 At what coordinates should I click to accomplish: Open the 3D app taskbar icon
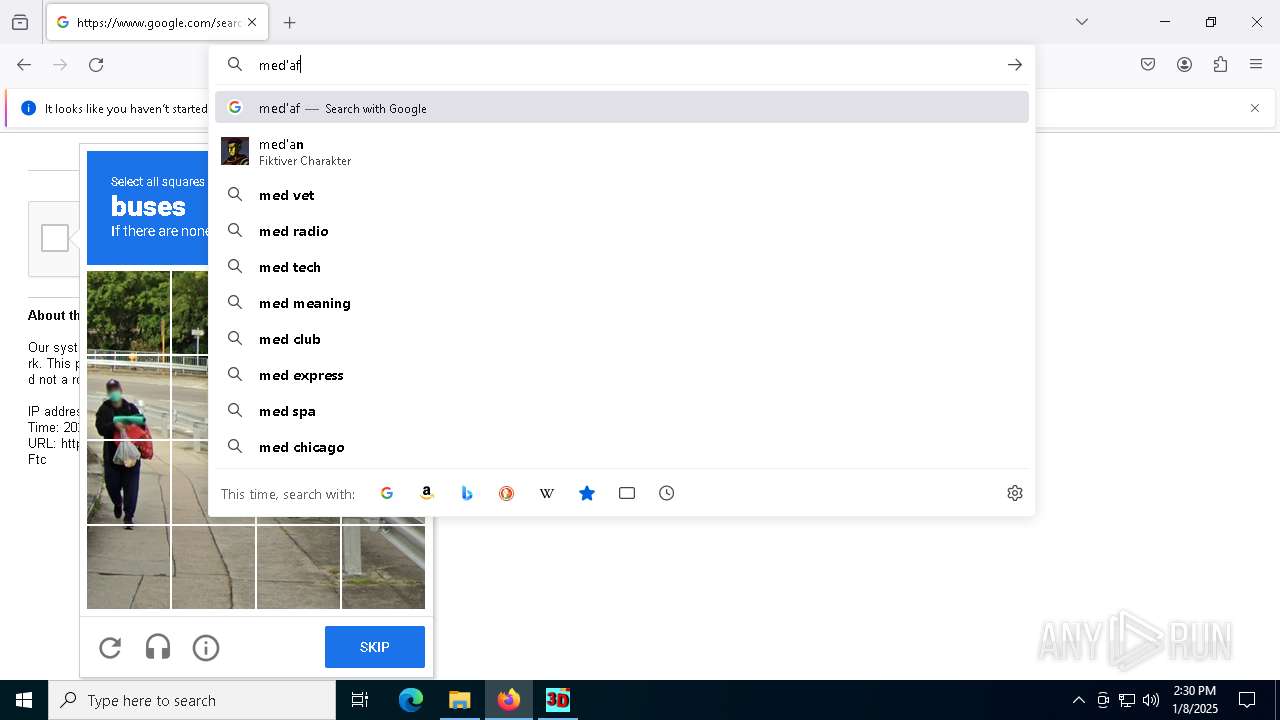coord(557,700)
